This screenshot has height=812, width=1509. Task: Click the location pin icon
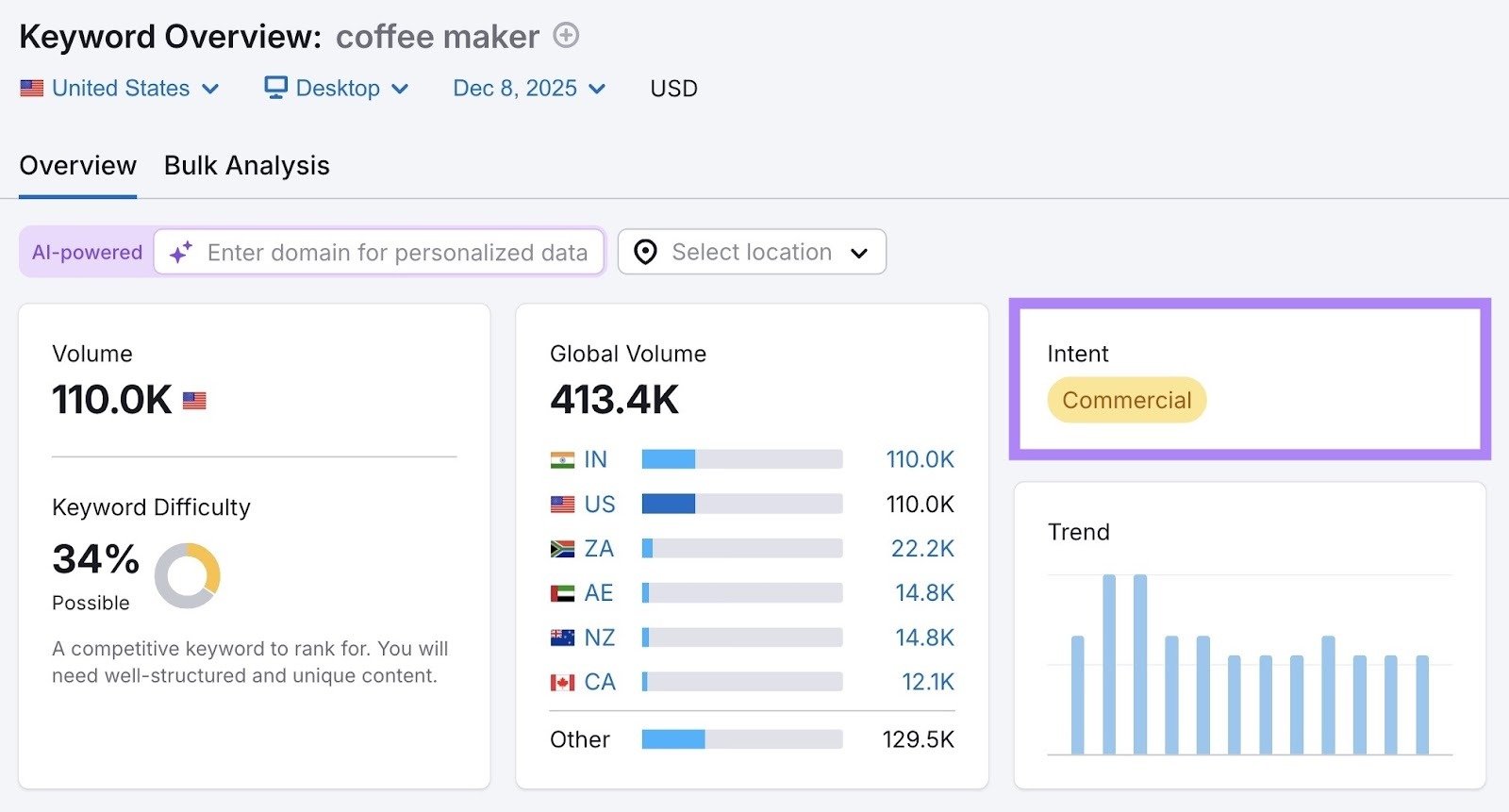point(645,252)
